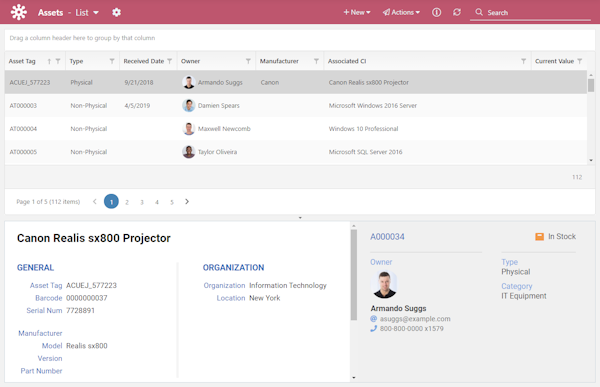The height and width of the screenshot is (387, 600).
Task: Open the info circle icon
Action: pyautogui.click(x=437, y=12)
